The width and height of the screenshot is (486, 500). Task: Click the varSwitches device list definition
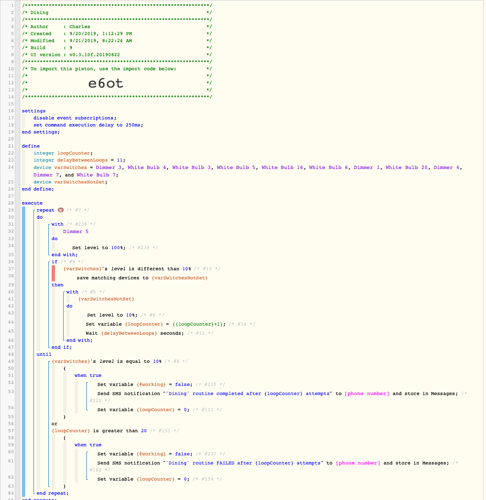248,171
